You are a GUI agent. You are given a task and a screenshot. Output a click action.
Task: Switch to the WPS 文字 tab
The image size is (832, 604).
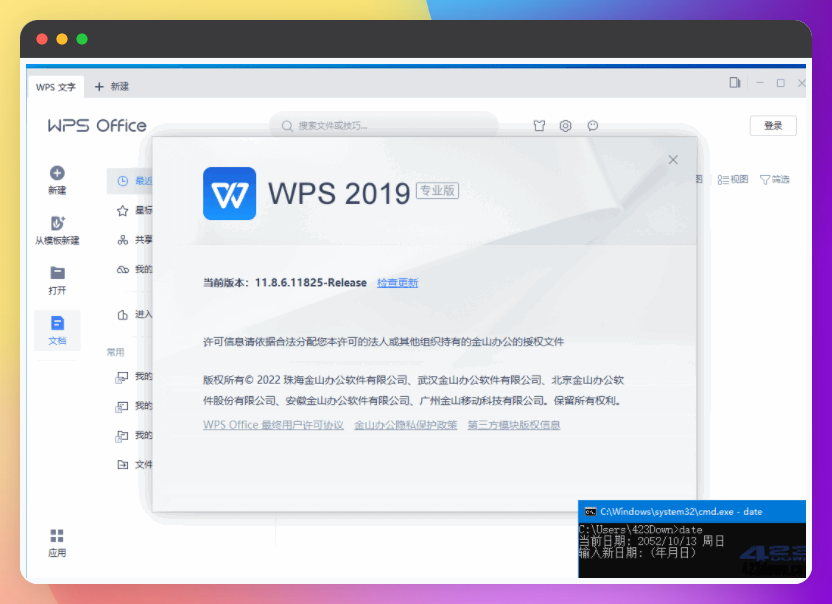tap(56, 87)
